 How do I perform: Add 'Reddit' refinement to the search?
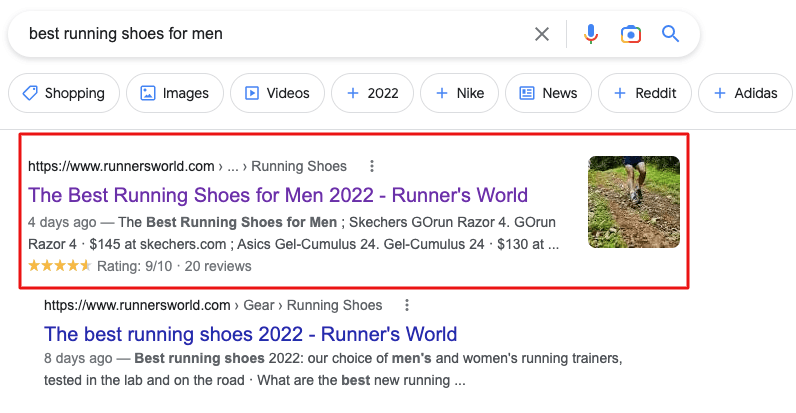[x=645, y=93]
